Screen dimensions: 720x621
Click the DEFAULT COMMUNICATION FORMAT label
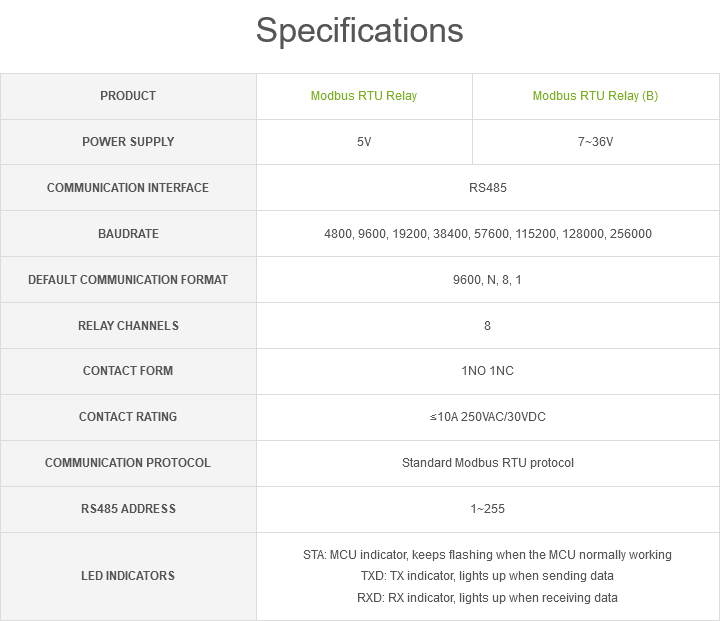pyautogui.click(x=128, y=280)
